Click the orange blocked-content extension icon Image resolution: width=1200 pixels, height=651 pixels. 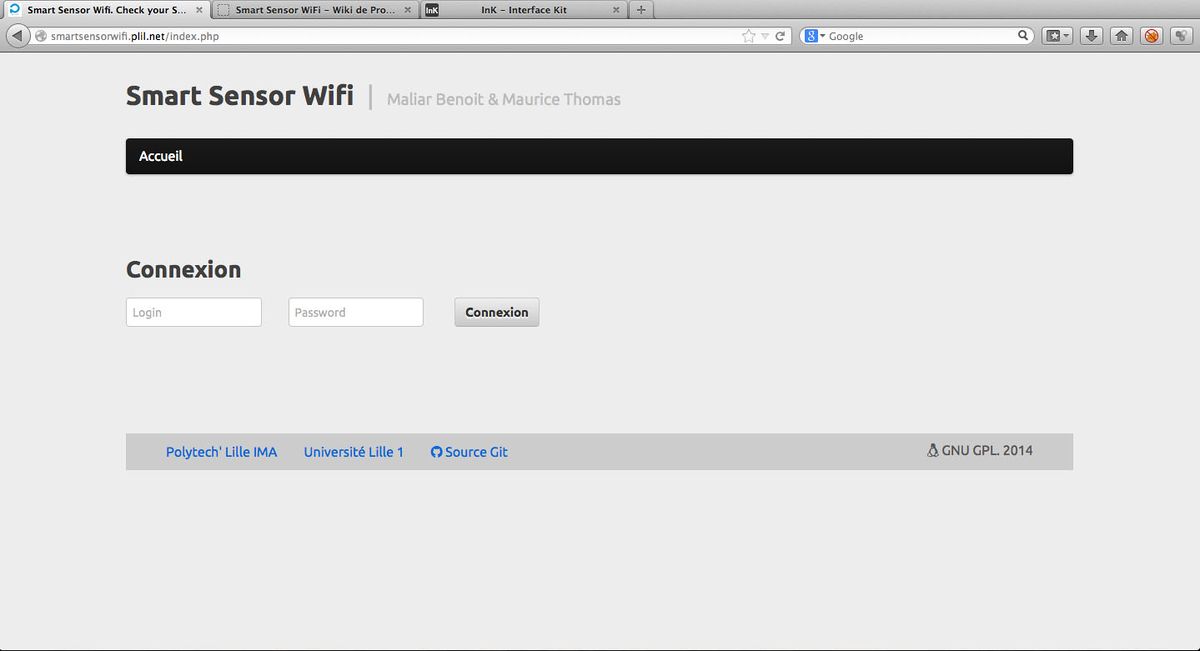coord(1151,36)
